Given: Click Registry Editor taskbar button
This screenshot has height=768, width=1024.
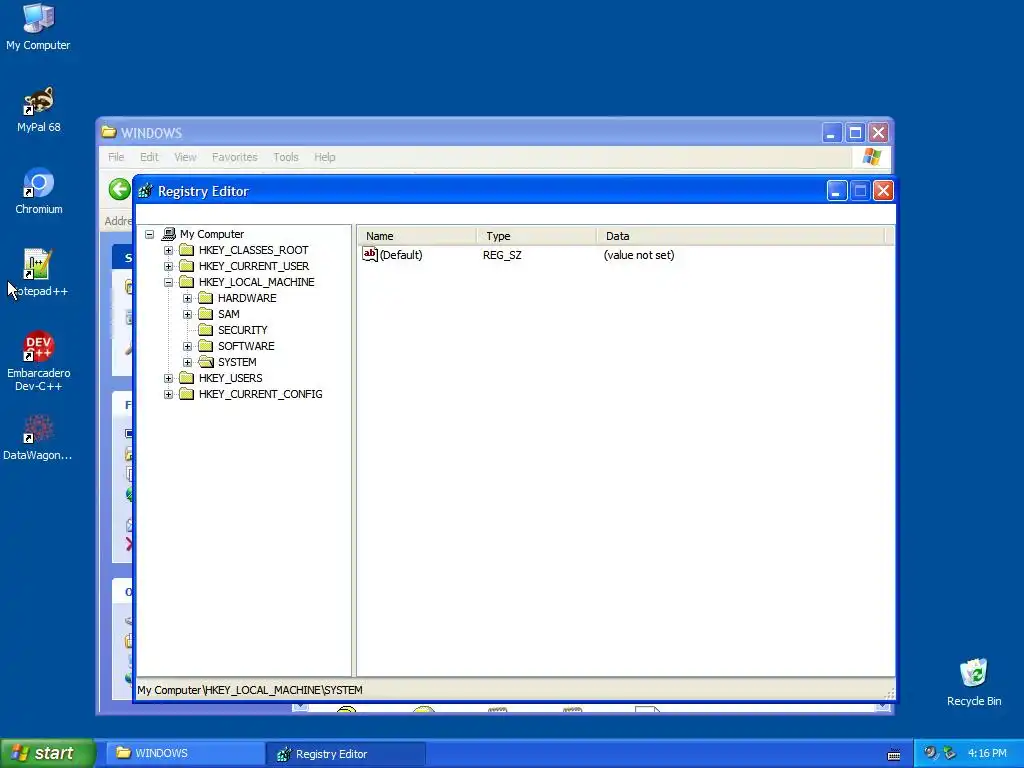Looking at the screenshot, I should (346, 754).
